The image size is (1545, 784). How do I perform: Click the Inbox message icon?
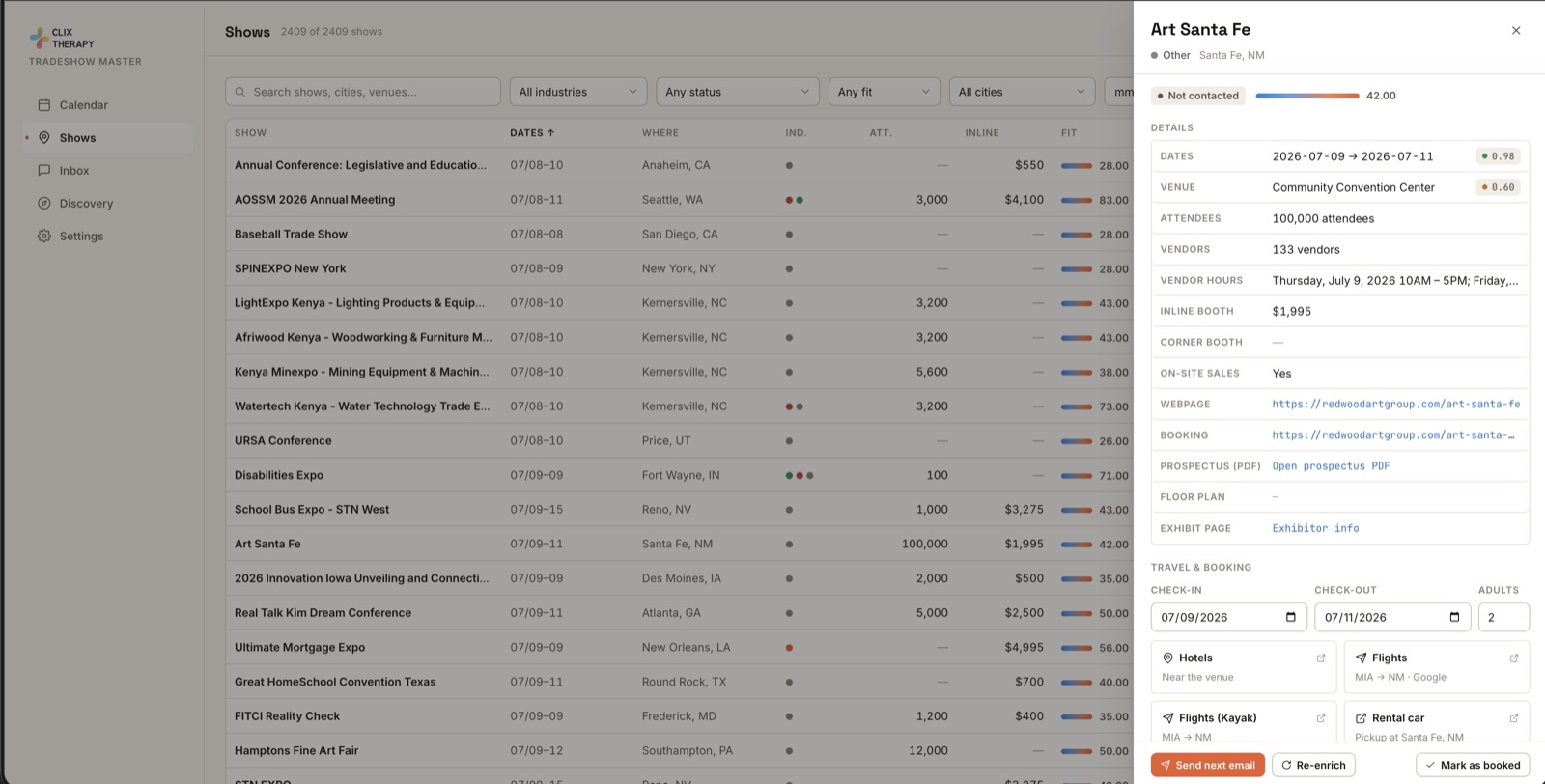click(x=43, y=170)
